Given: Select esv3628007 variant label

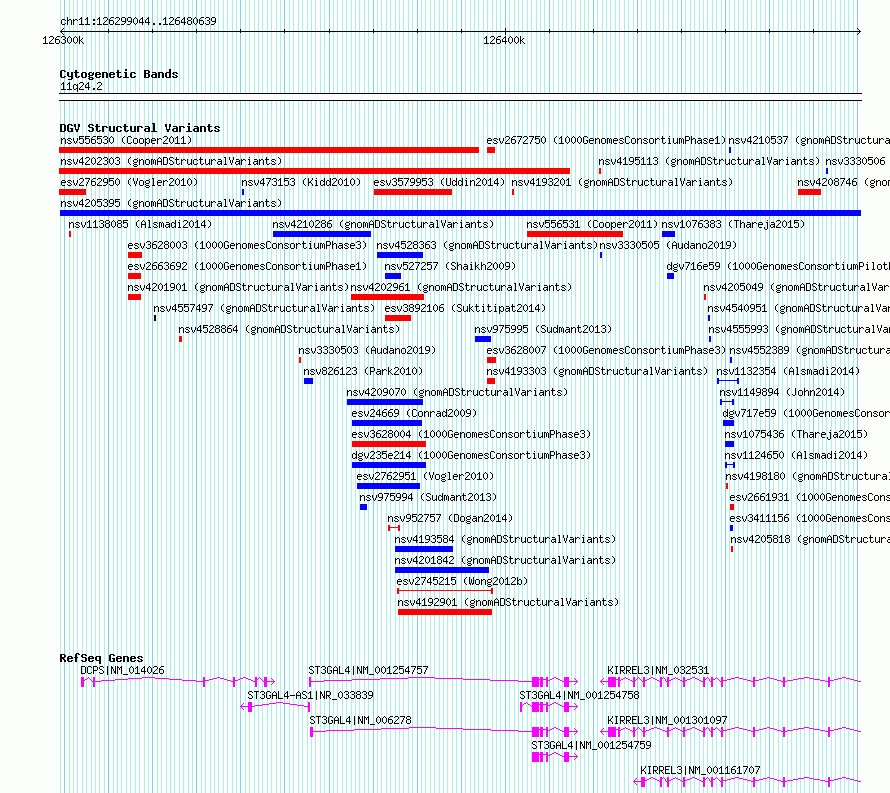Looking at the screenshot, I should 606,350.
